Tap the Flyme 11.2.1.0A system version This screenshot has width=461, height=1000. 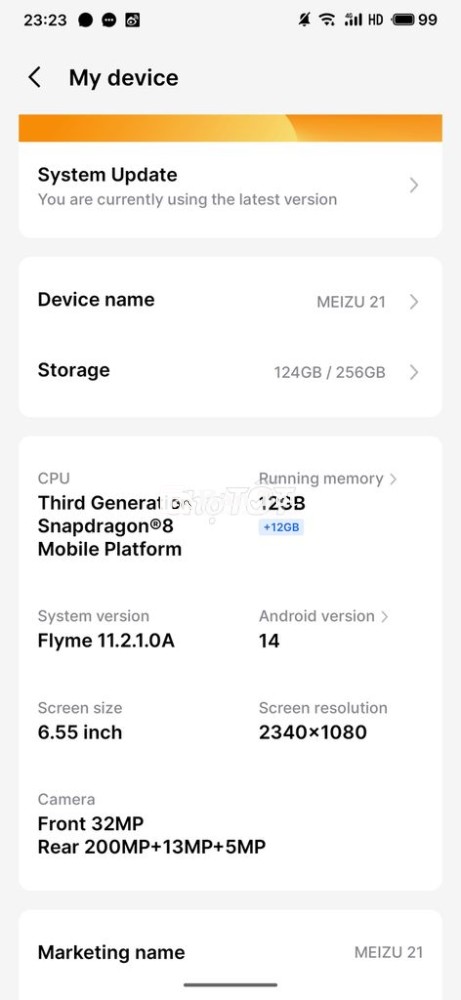coord(106,640)
